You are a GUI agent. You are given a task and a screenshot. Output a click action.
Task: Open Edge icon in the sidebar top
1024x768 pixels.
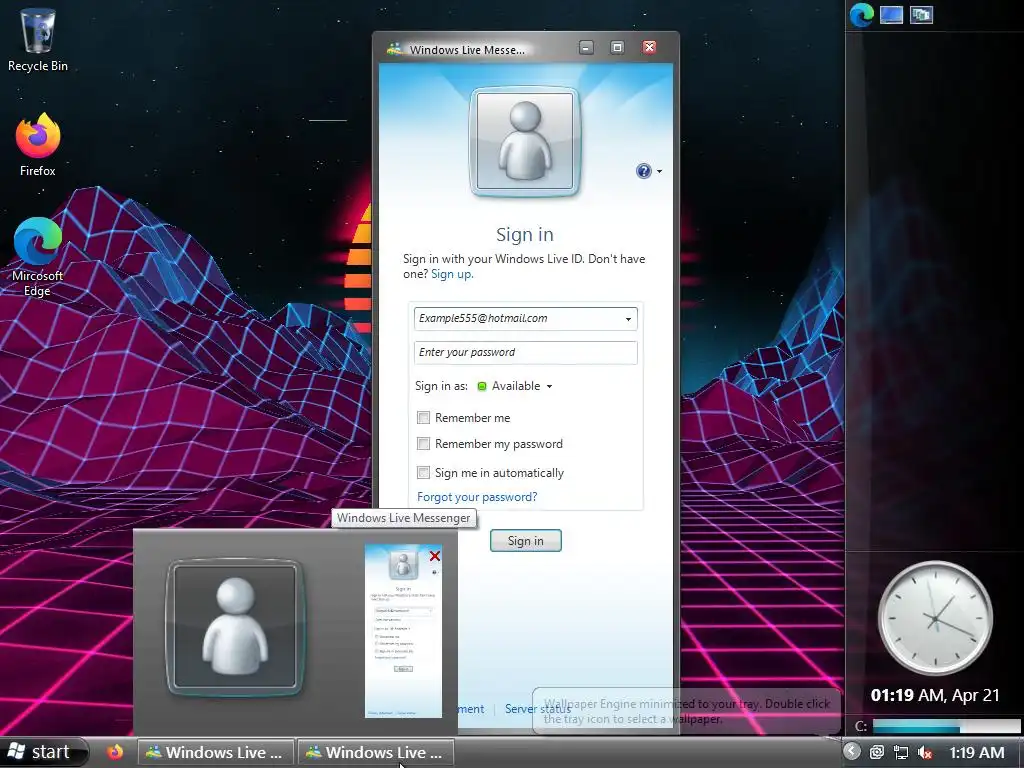(x=861, y=14)
